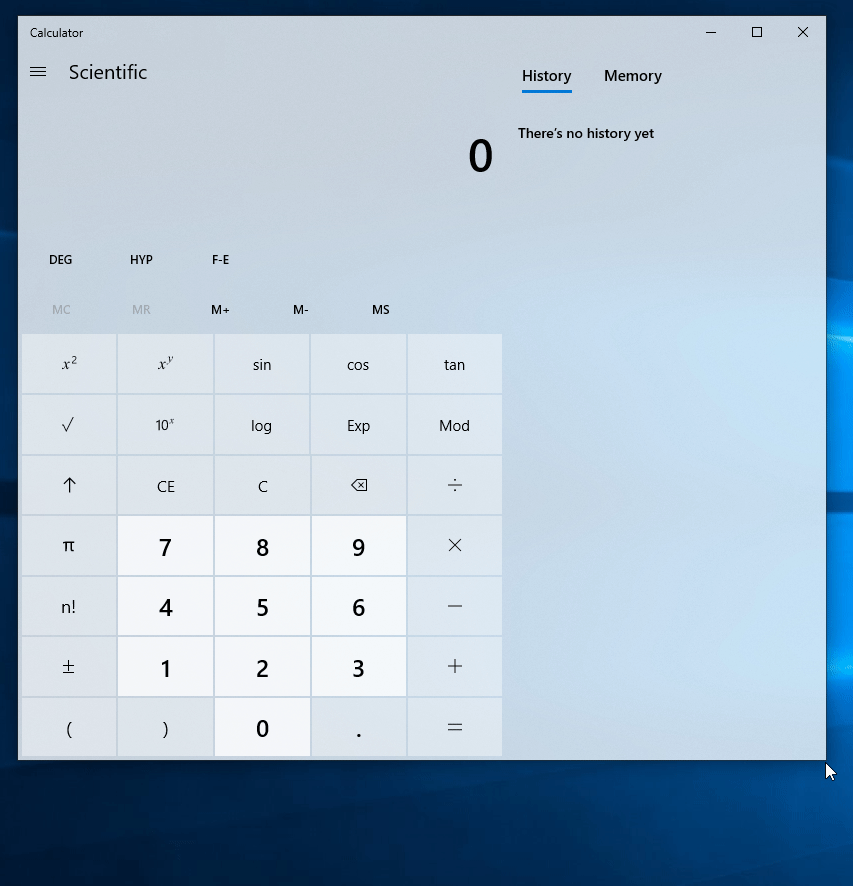Click the pi constant button
Image resolution: width=853 pixels, height=886 pixels.
point(69,546)
